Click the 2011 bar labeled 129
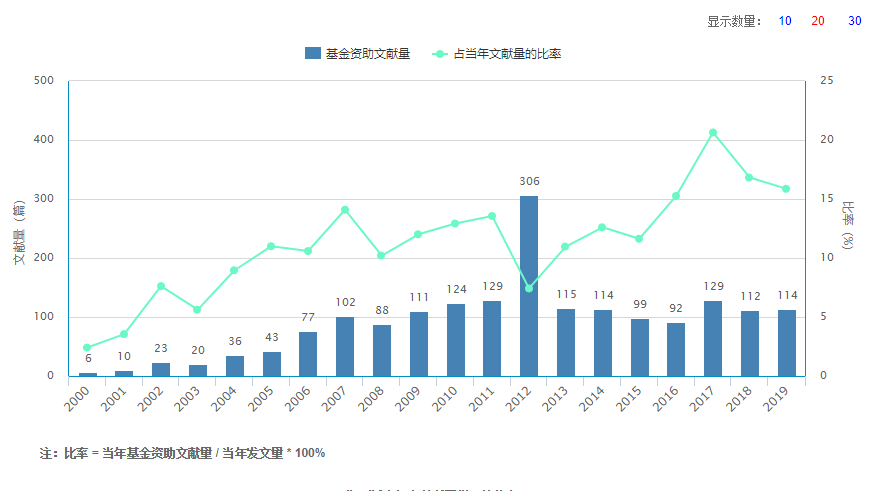This screenshot has width=876, height=491. coord(492,339)
